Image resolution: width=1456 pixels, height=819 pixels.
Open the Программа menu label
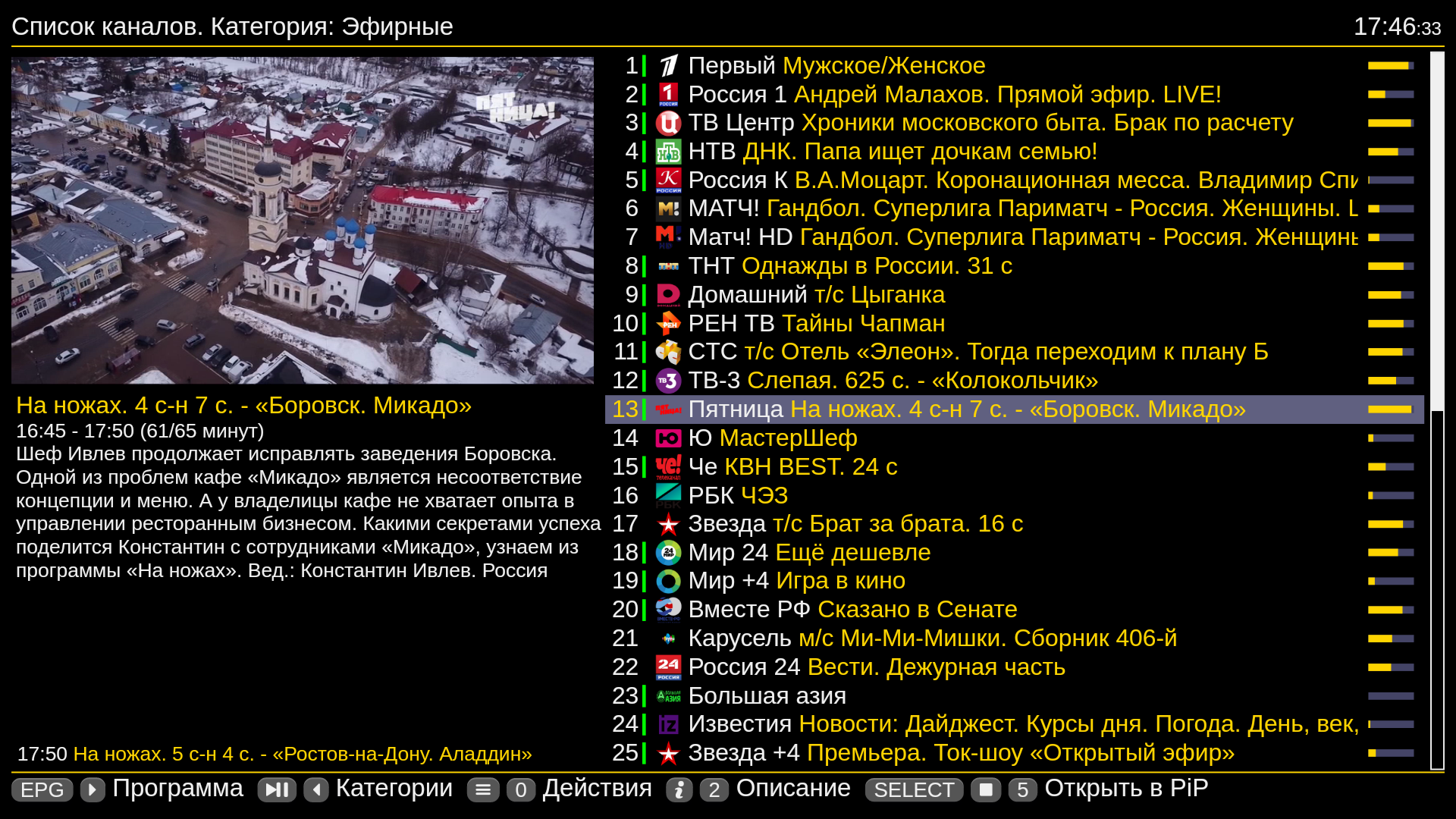tap(178, 789)
